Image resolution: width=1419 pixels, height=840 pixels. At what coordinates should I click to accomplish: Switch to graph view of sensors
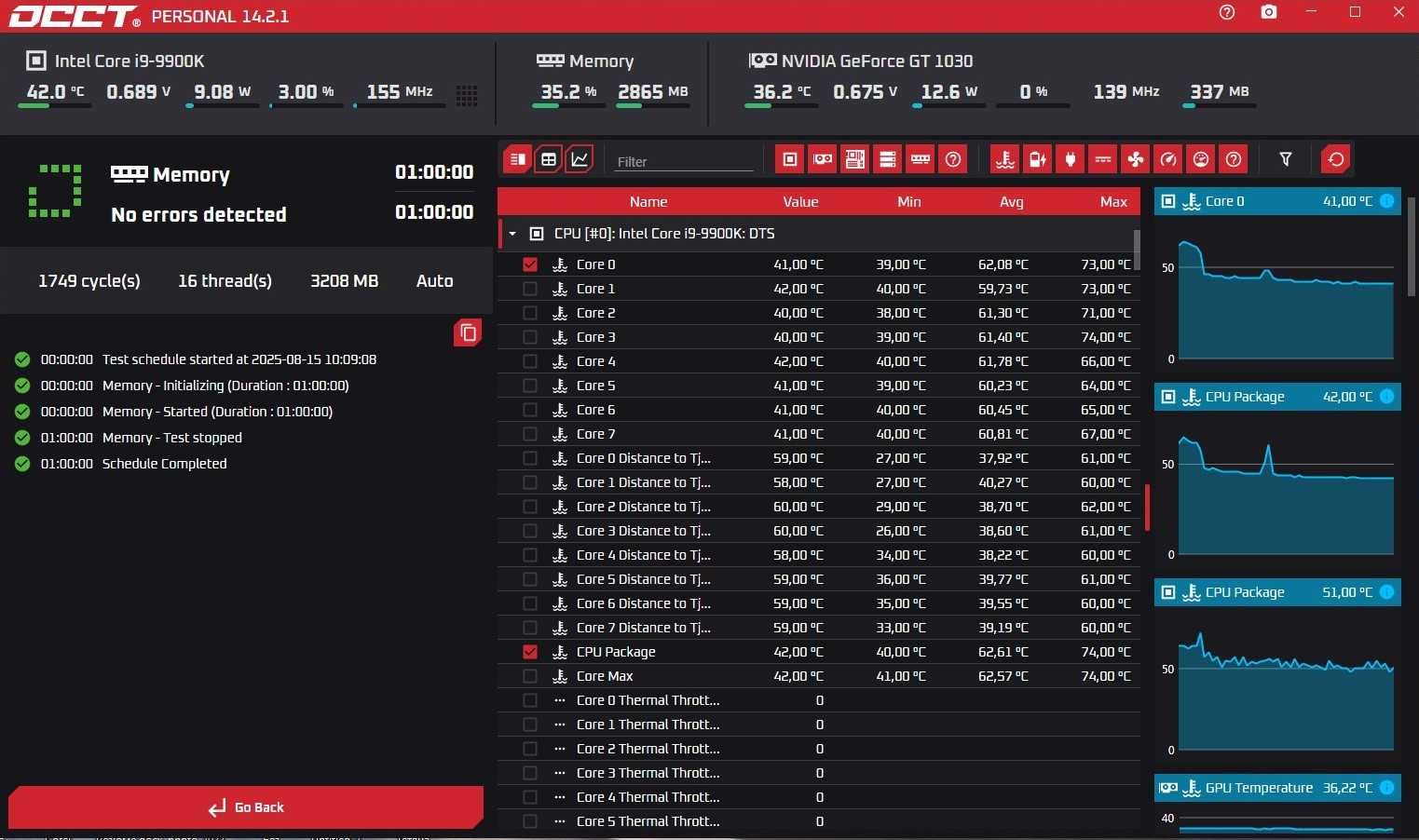tap(580, 159)
